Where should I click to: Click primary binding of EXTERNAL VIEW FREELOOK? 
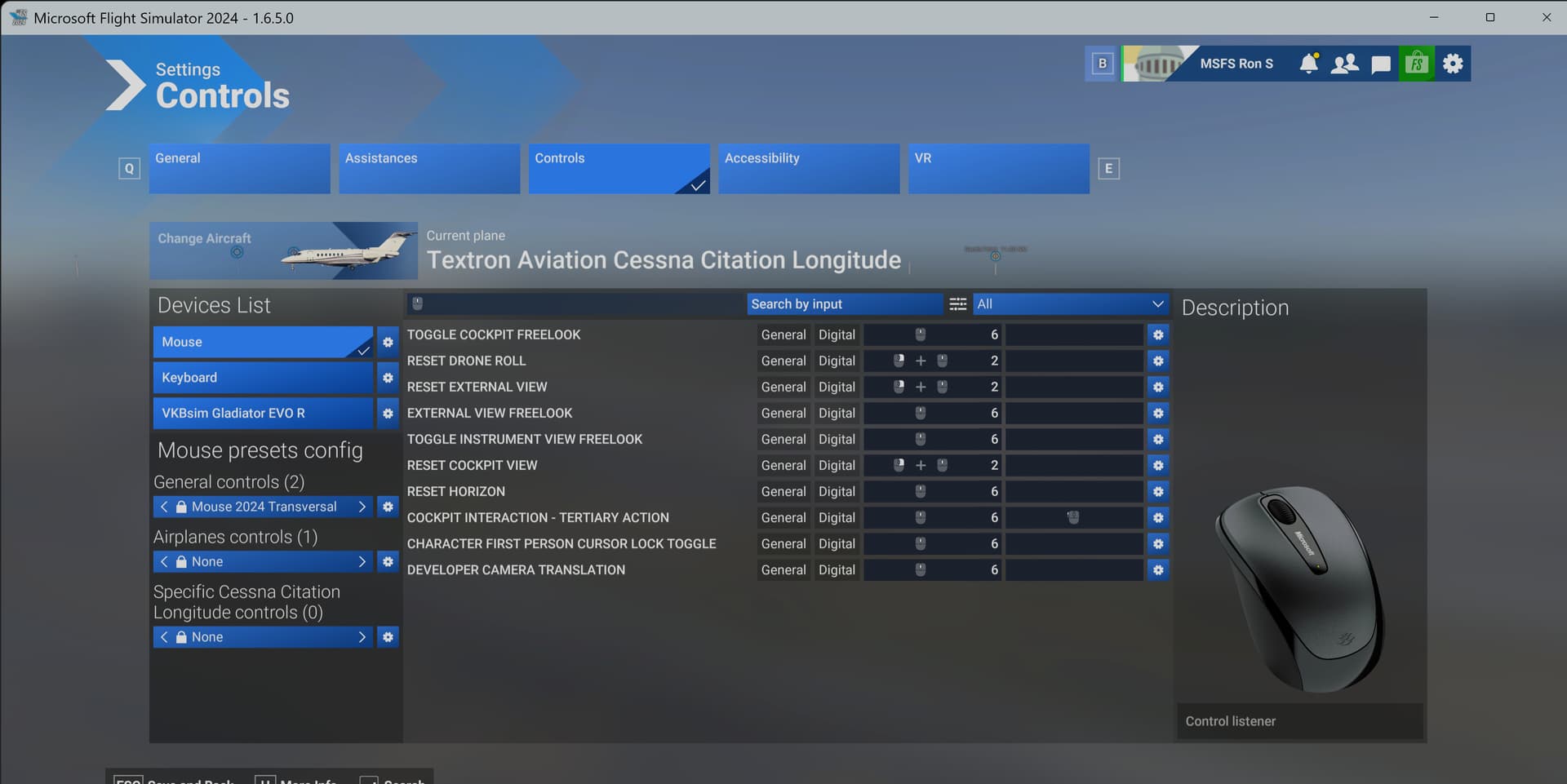pos(933,413)
